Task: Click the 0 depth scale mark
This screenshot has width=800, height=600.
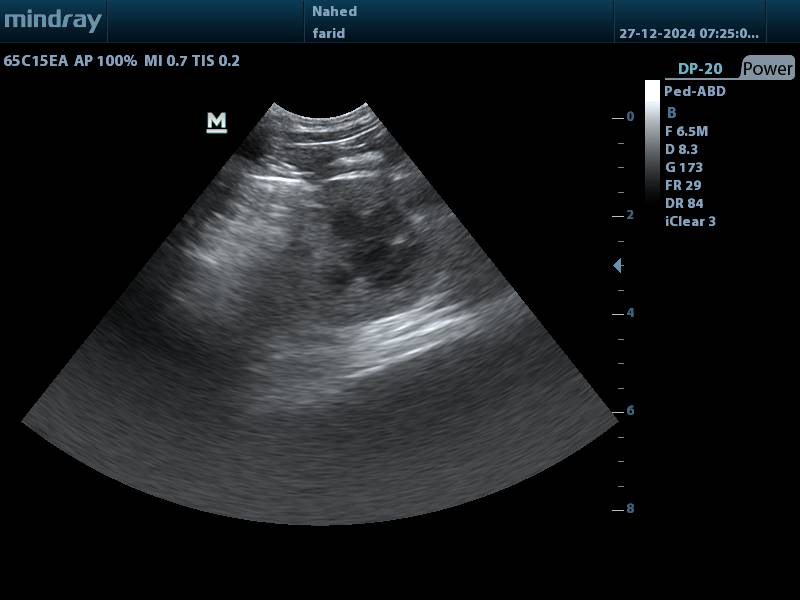Action: click(630, 117)
